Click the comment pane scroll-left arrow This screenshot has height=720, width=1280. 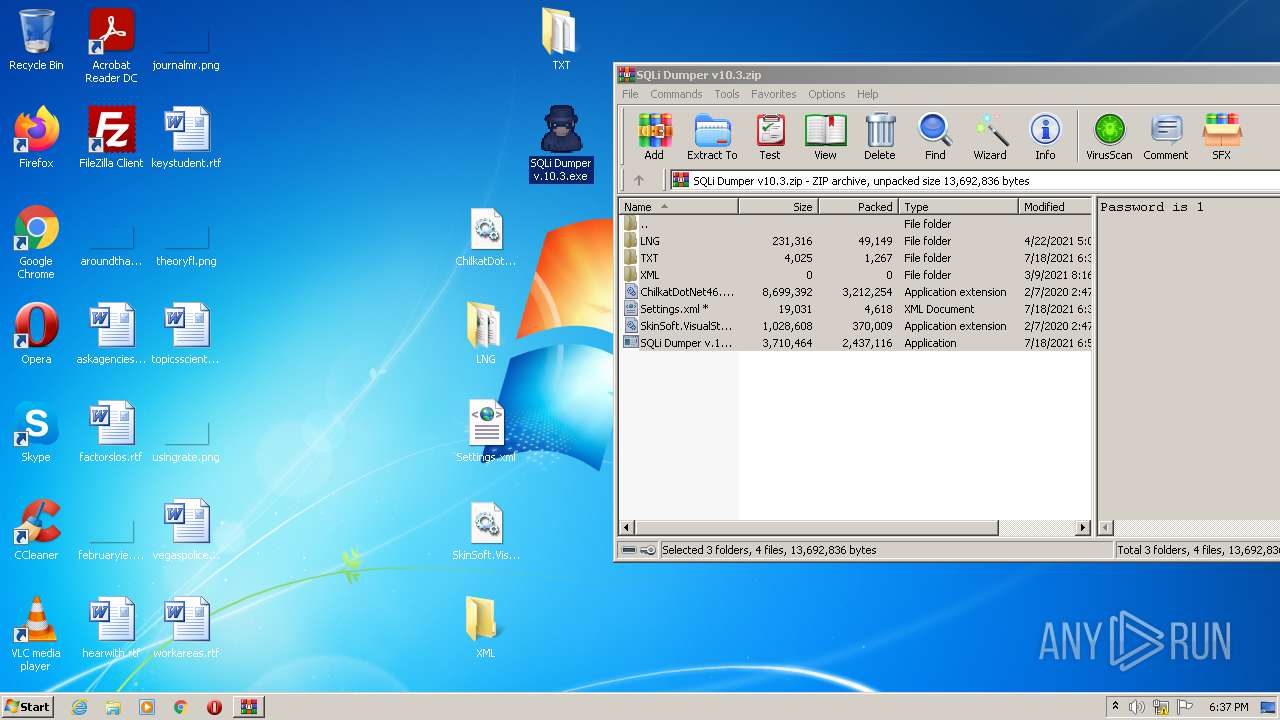click(1106, 528)
